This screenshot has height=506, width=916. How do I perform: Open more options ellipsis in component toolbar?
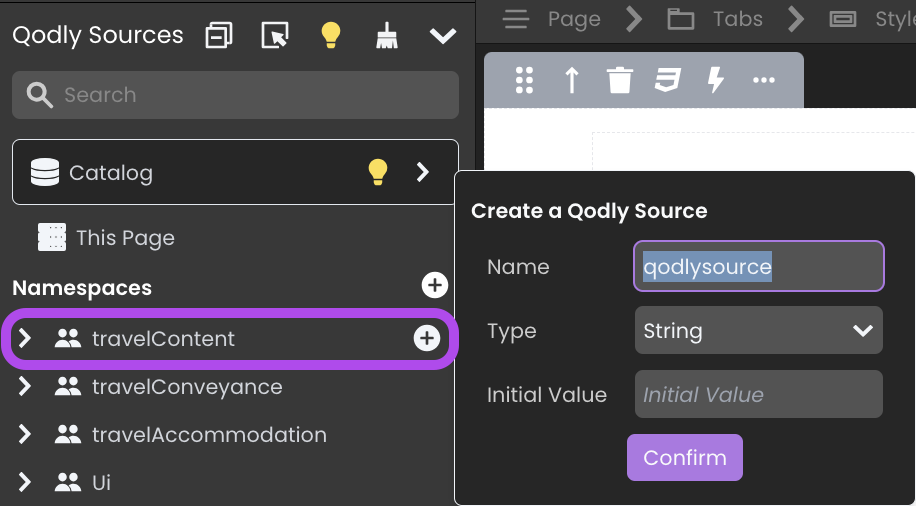click(x=764, y=80)
